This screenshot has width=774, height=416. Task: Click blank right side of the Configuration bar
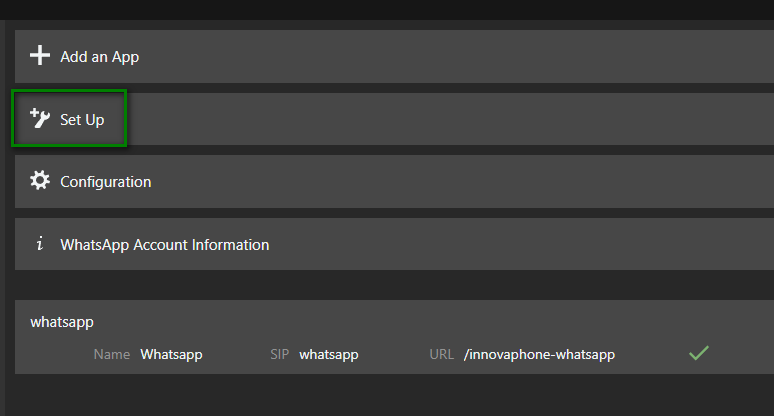pyautogui.click(x=500, y=182)
